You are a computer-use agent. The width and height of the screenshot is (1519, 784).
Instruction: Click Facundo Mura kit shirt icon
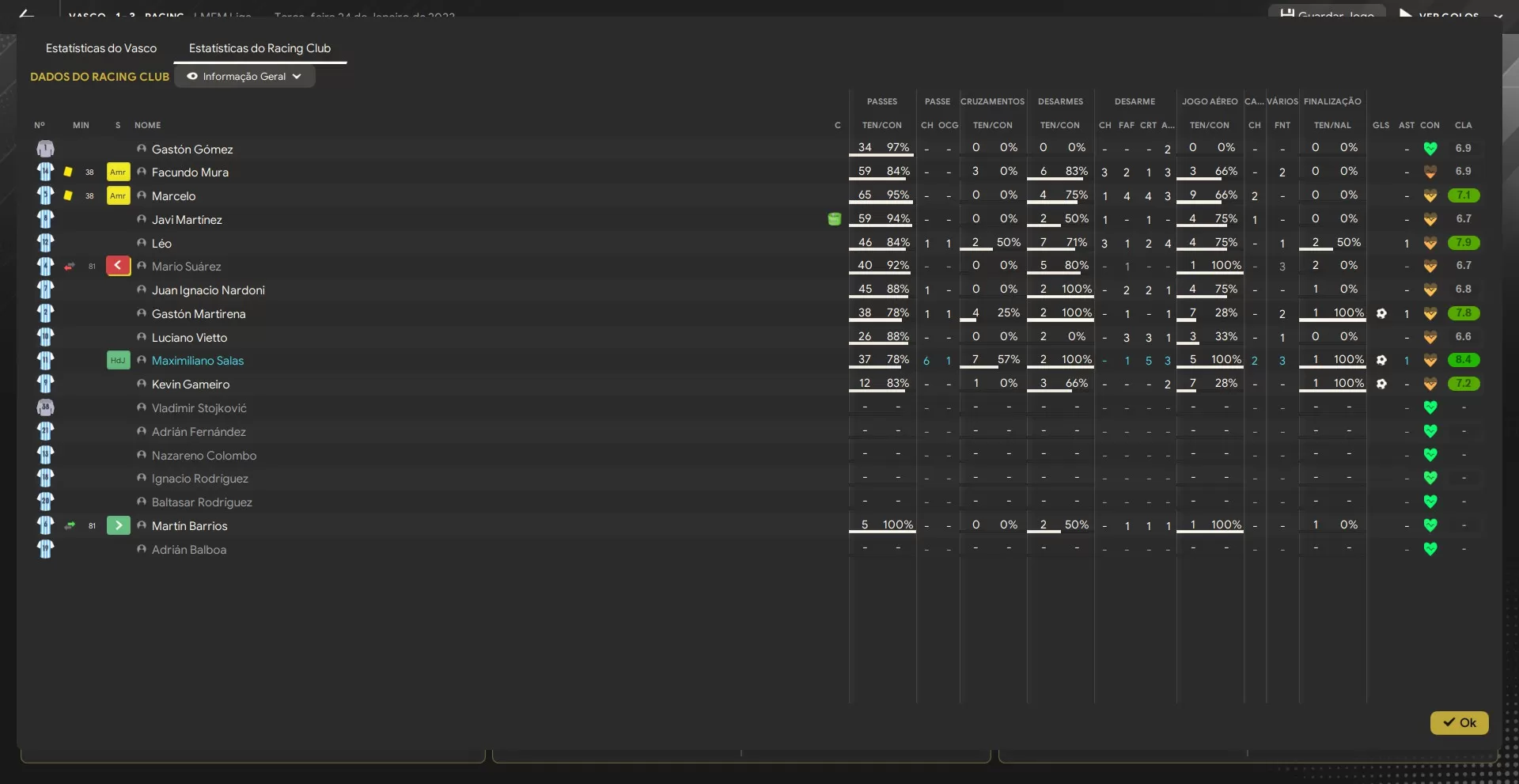[45, 172]
